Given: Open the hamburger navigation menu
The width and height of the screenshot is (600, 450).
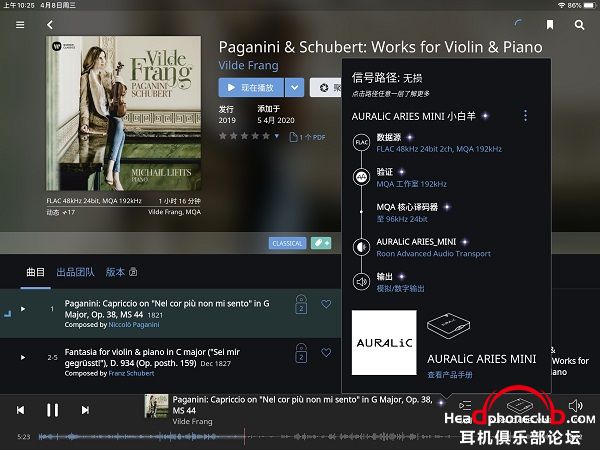Looking at the screenshot, I should point(20,25).
